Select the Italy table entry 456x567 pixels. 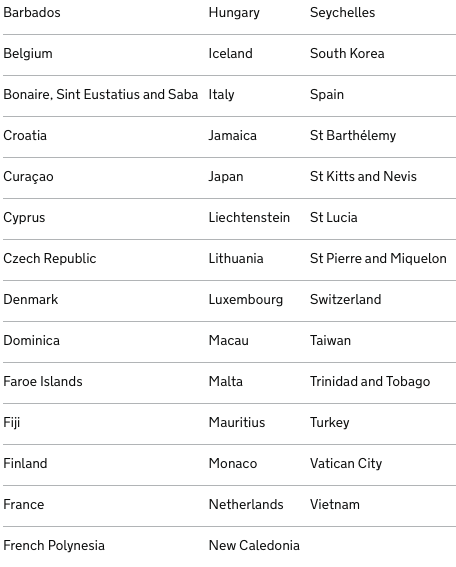221,95
